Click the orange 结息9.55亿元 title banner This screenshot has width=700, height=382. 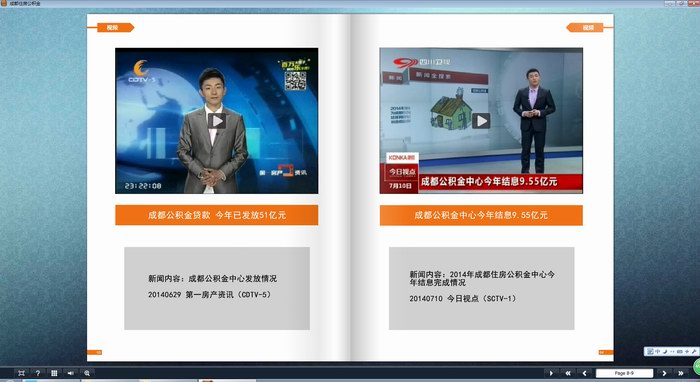(x=481, y=215)
